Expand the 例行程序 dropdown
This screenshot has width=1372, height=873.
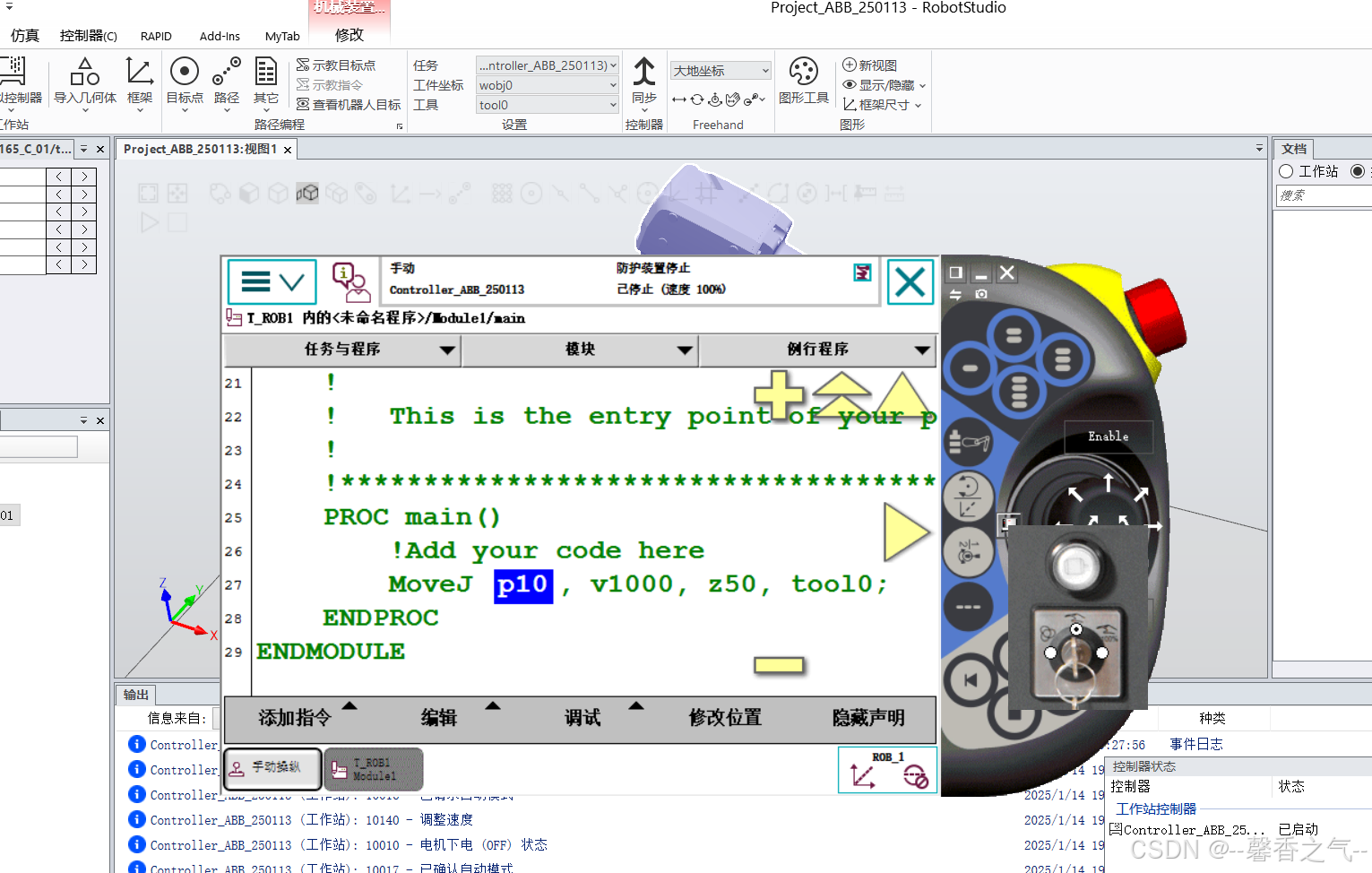[x=817, y=350]
